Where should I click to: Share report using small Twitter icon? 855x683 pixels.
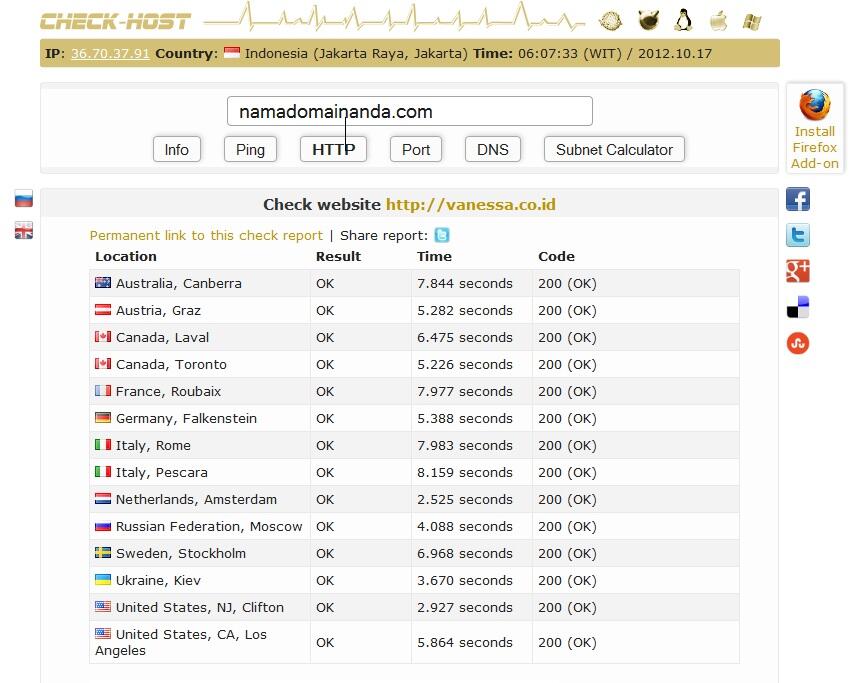(x=441, y=235)
